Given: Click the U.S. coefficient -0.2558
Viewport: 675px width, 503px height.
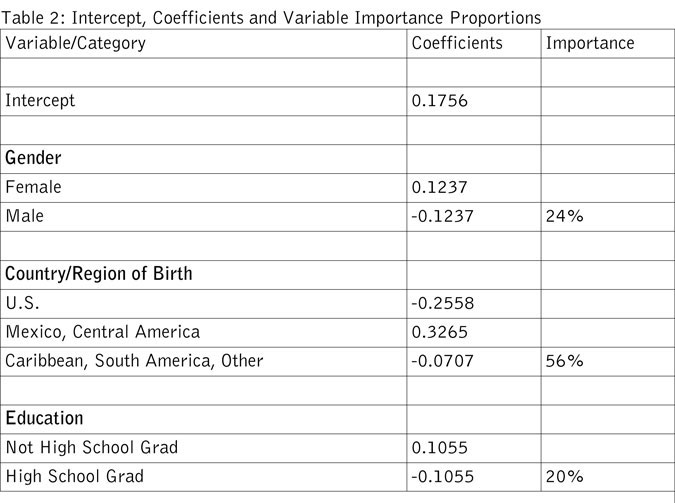Looking at the screenshot, I should (x=441, y=303).
